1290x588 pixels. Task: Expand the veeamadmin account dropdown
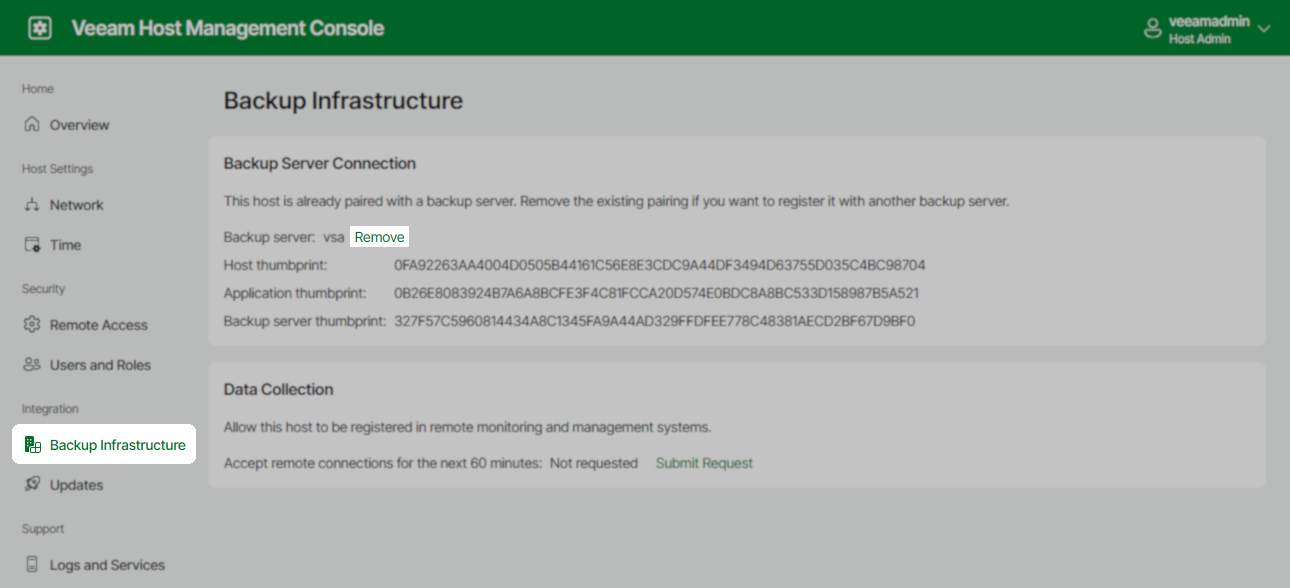point(1263,28)
